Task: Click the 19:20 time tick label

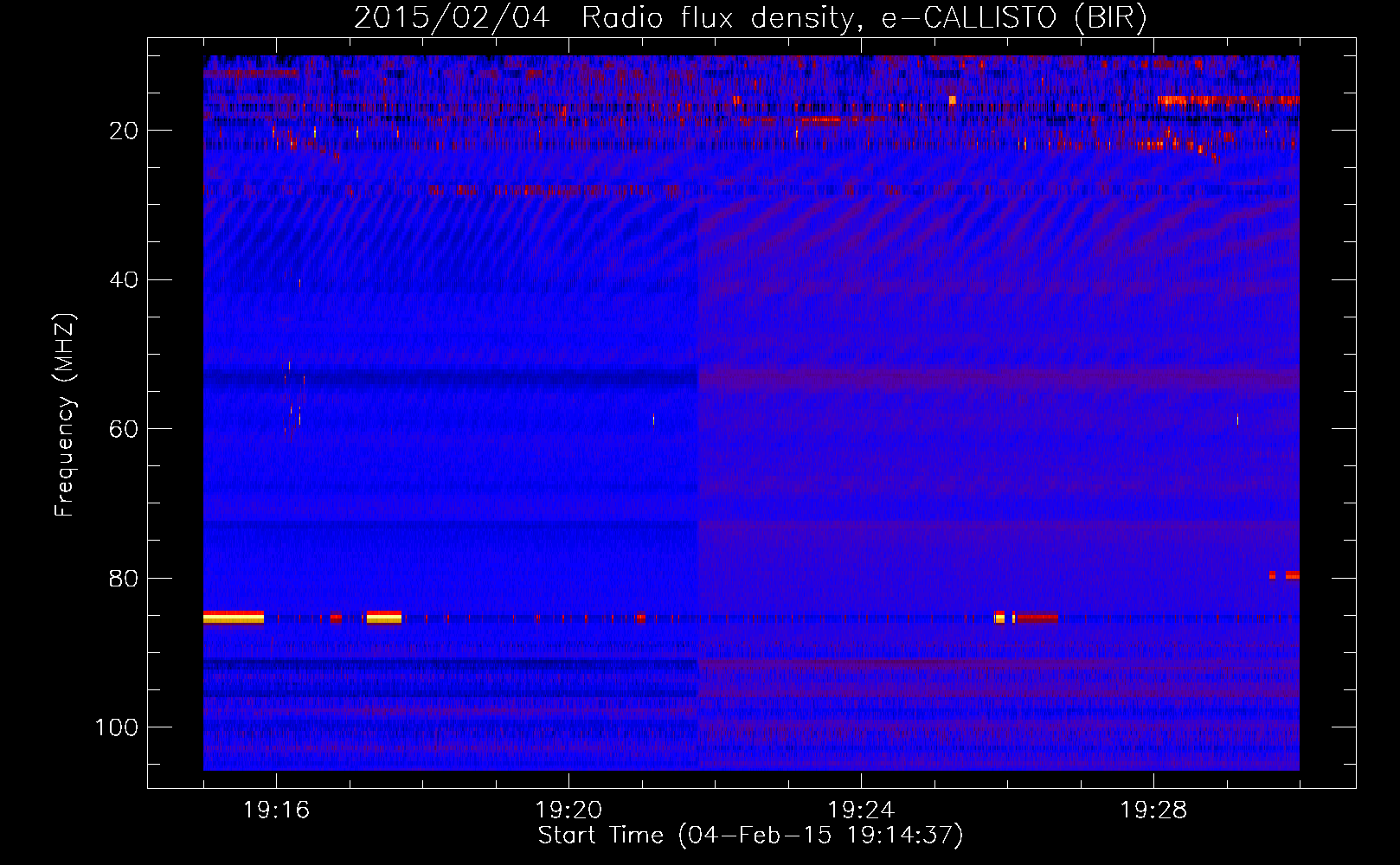Action: (568, 811)
